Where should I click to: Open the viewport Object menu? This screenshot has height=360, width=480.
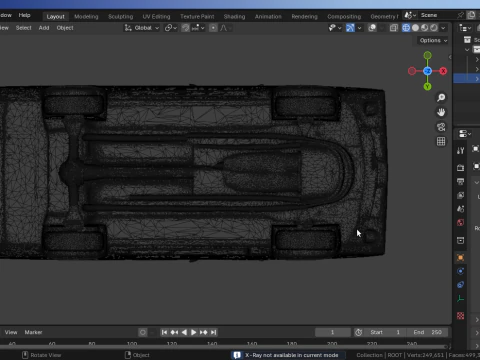point(65,28)
